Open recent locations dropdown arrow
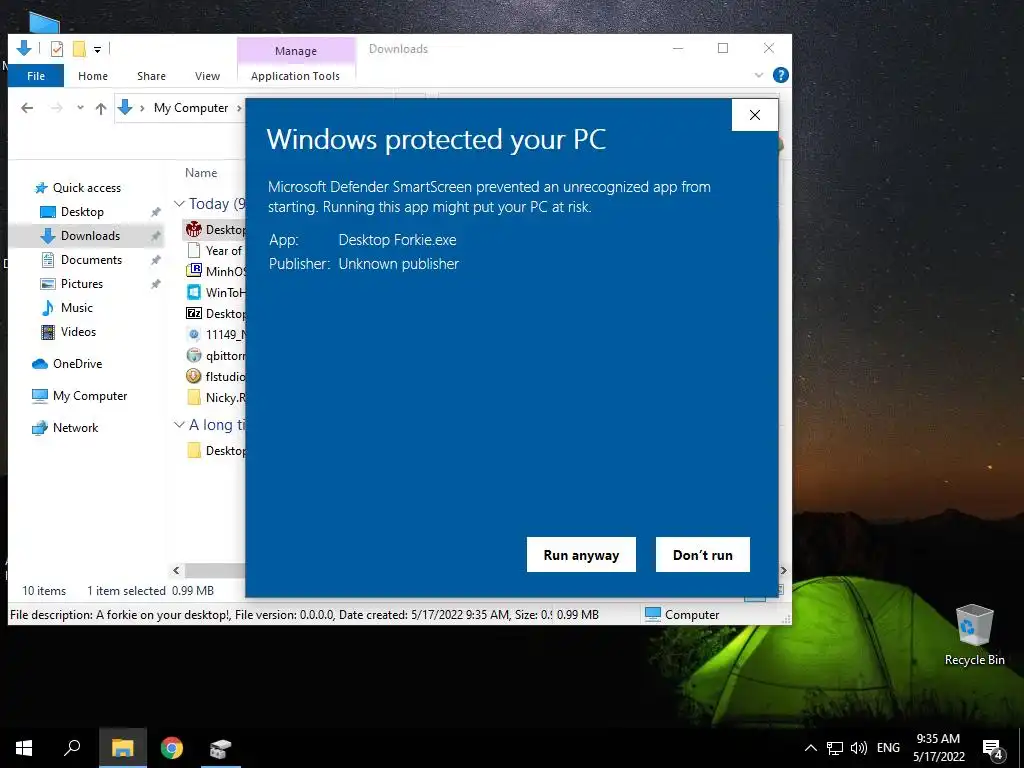1024x768 pixels. 80,108
